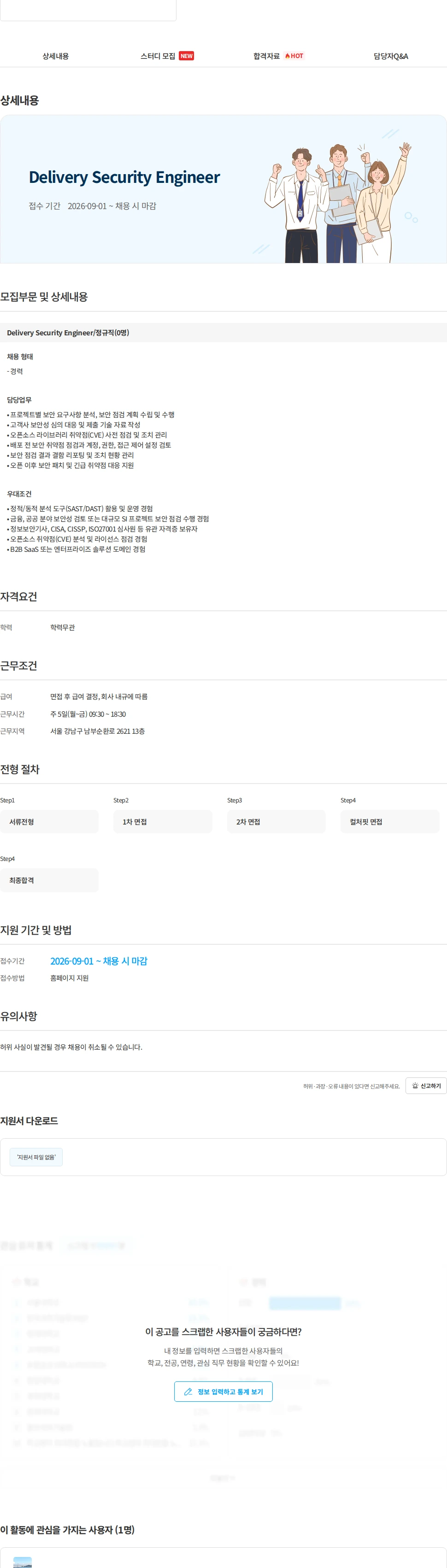Select the 2차 면접 step box
This screenshot has width=447, height=1568.
tap(276, 821)
